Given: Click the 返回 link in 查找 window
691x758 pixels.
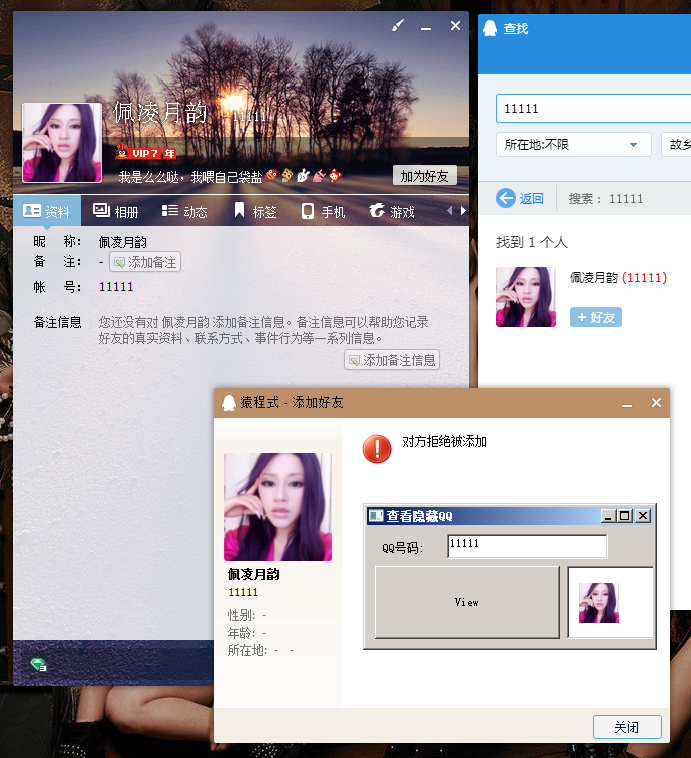Looking at the screenshot, I should click(531, 198).
